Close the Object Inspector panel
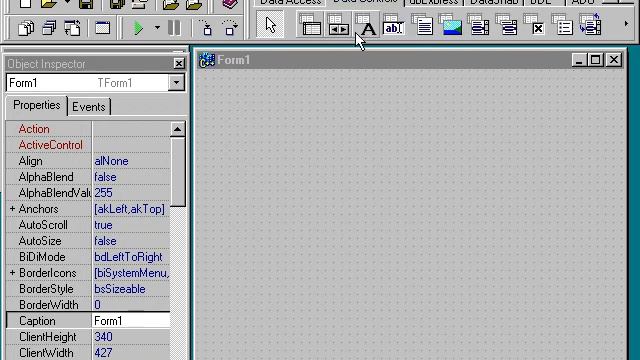 click(x=179, y=63)
